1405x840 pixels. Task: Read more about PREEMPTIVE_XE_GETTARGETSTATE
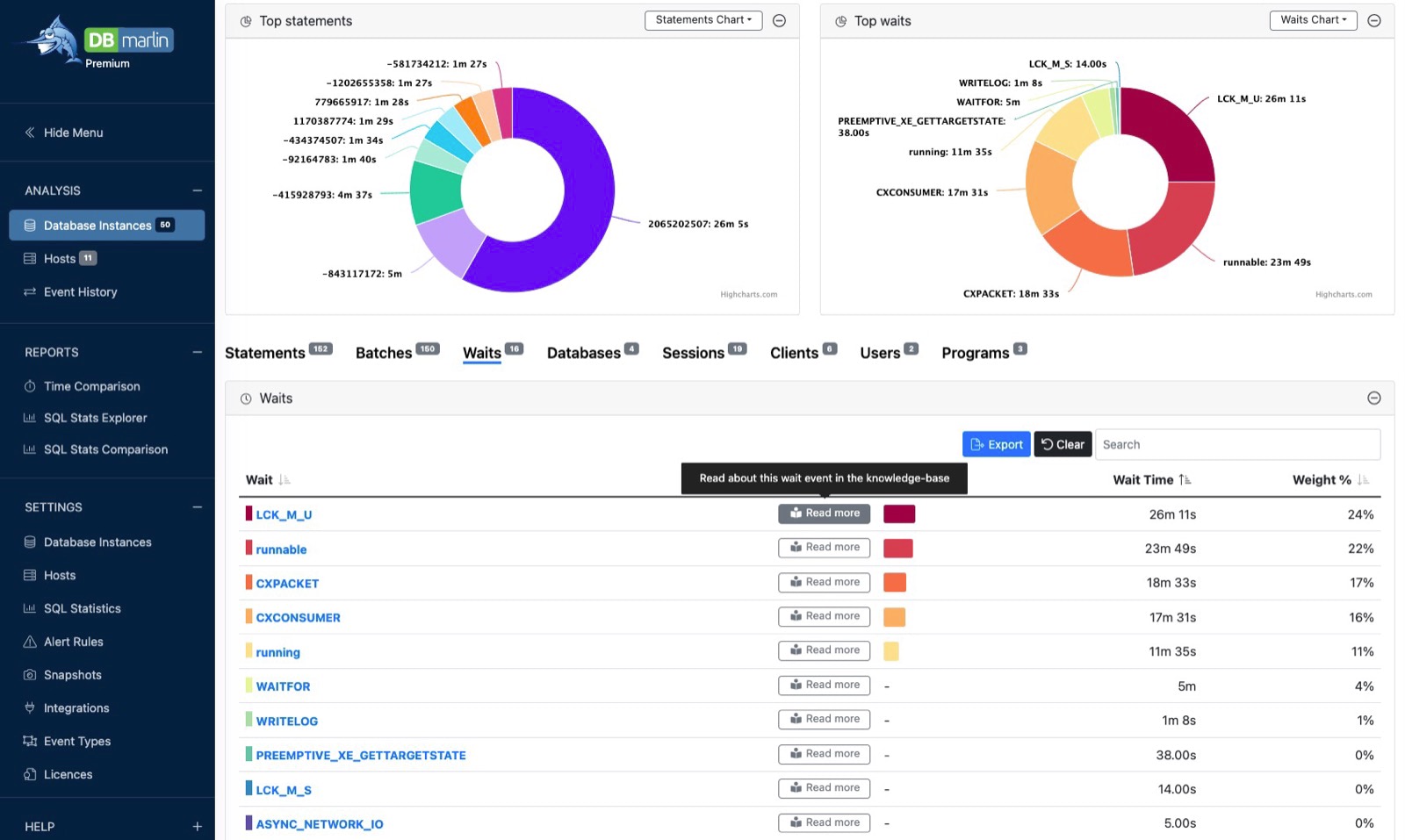point(824,754)
